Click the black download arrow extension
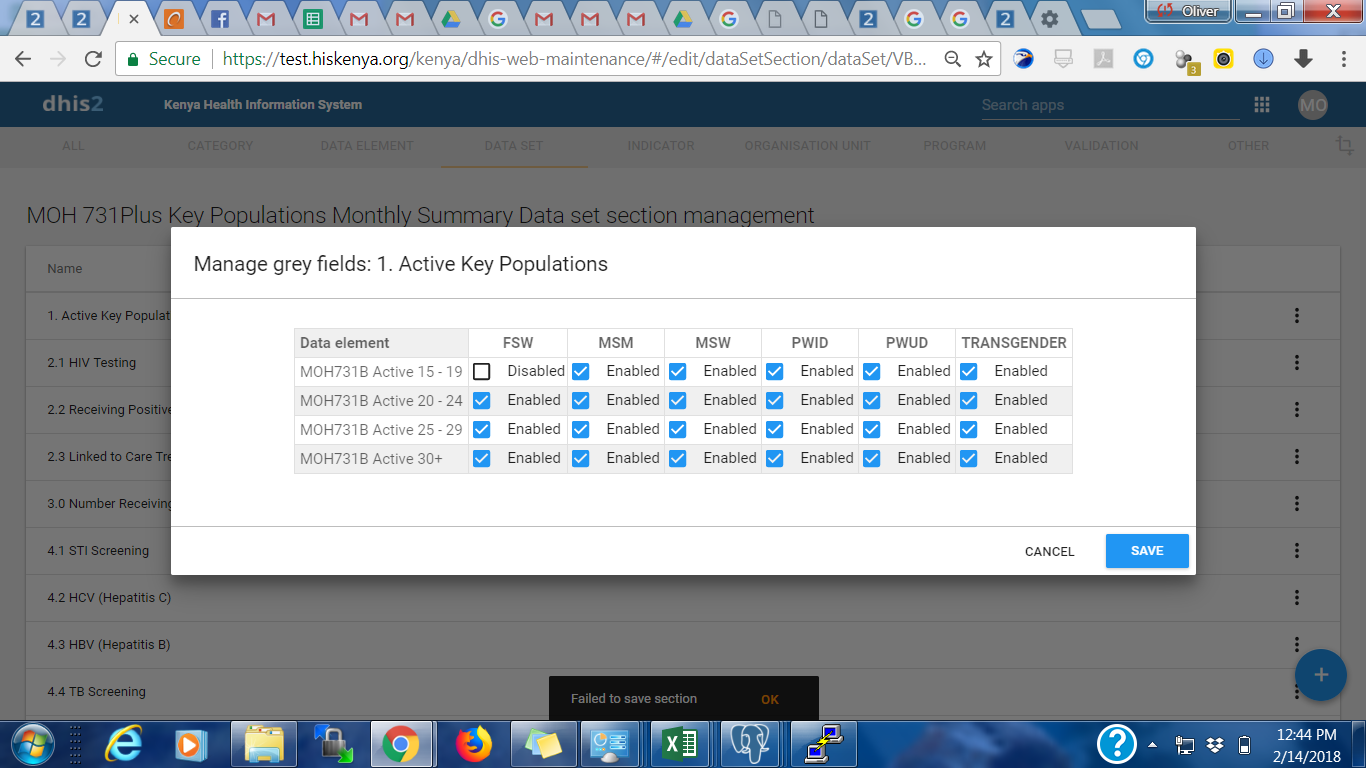 pyautogui.click(x=1303, y=59)
